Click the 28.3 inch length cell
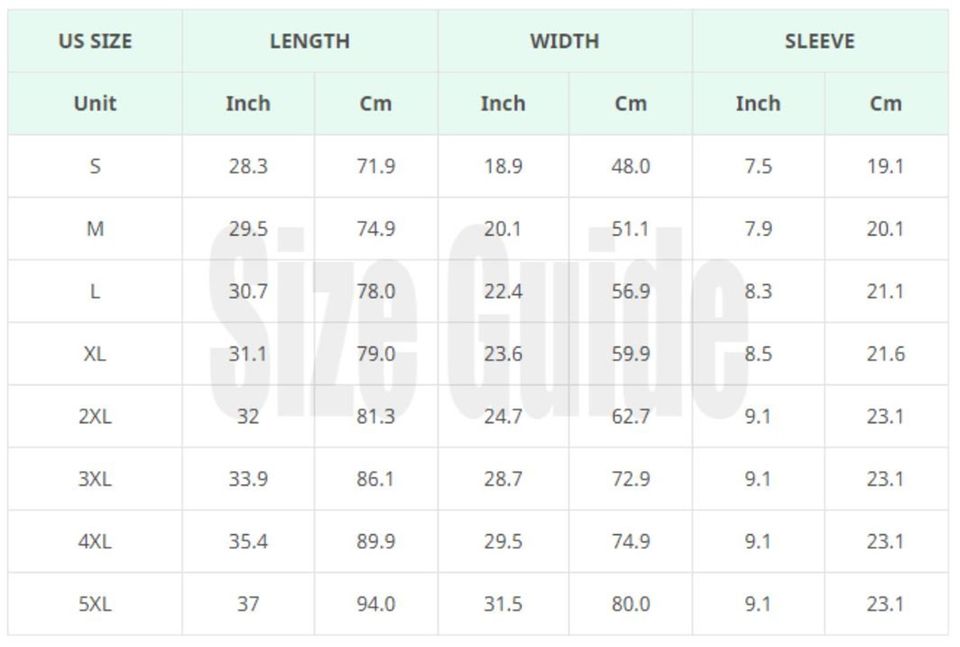This screenshot has width=960, height=647. 248,166
